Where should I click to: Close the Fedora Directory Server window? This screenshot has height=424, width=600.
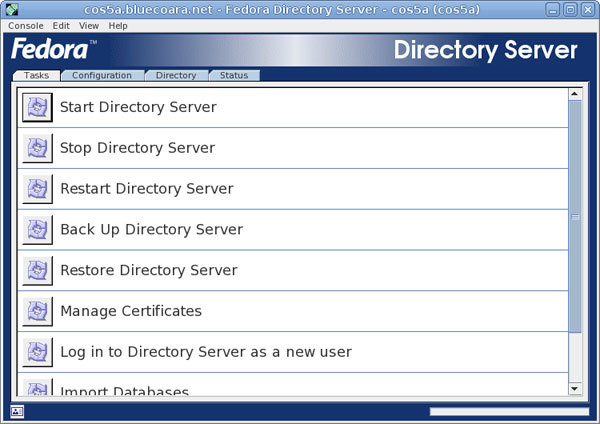(x=588, y=9)
